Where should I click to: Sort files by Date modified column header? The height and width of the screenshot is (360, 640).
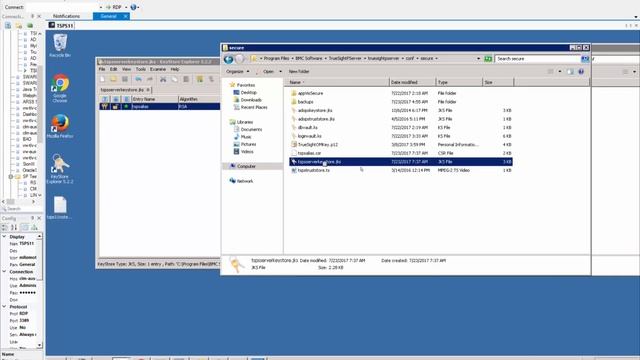pyautogui.click(x=412, y=82)
